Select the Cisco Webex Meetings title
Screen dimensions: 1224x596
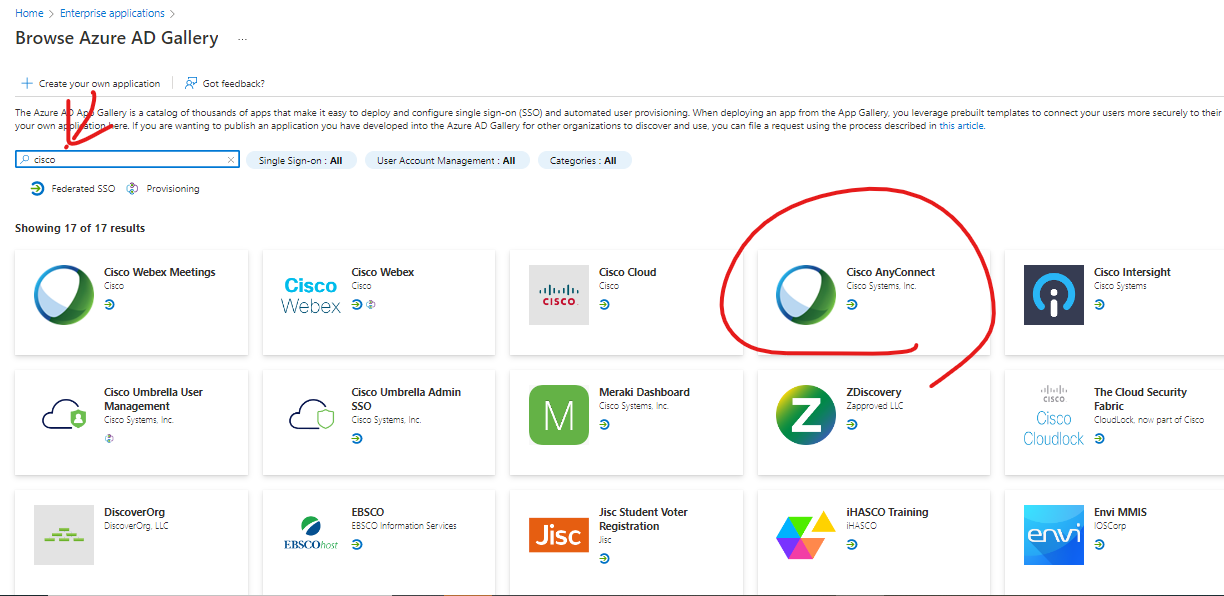160,272
